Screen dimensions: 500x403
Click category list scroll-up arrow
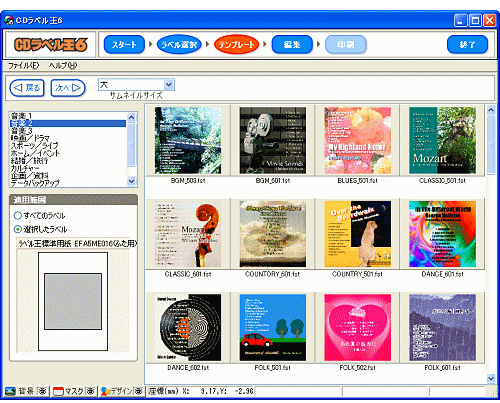131,117
